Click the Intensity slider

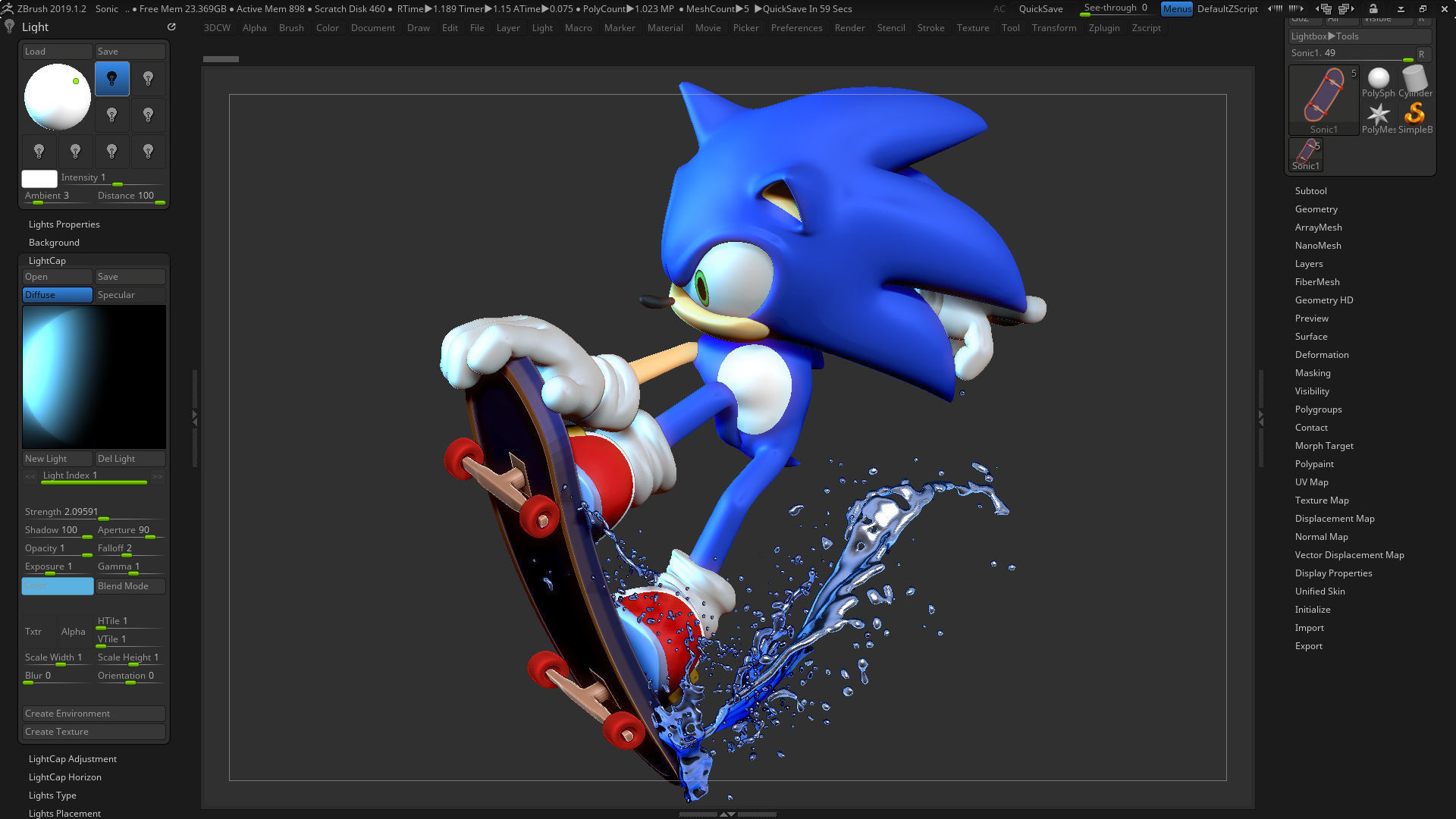tap(112, 178)
